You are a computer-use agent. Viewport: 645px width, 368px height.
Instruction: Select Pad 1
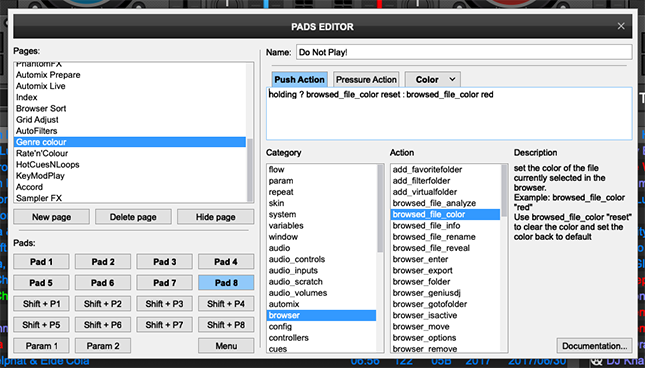41,262
